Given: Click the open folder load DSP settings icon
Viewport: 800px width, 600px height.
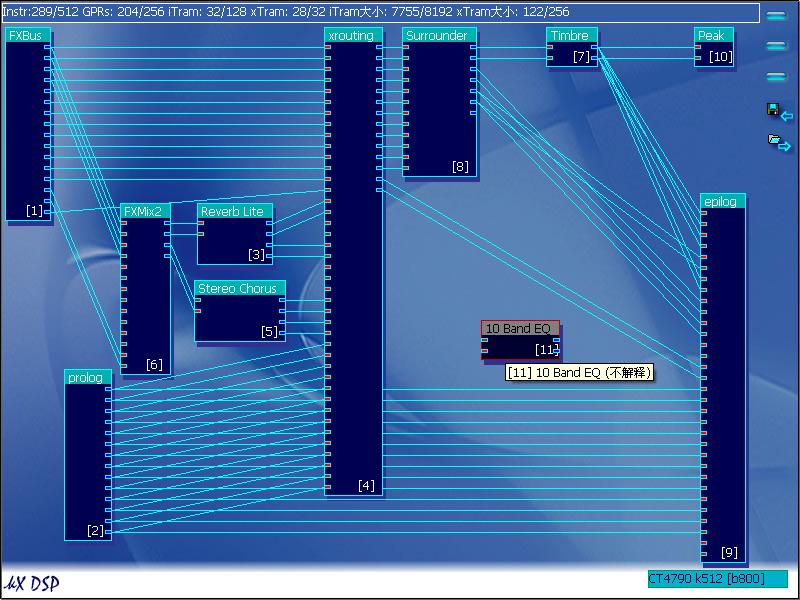Looking at the screenshot, I should coord(779,142).
